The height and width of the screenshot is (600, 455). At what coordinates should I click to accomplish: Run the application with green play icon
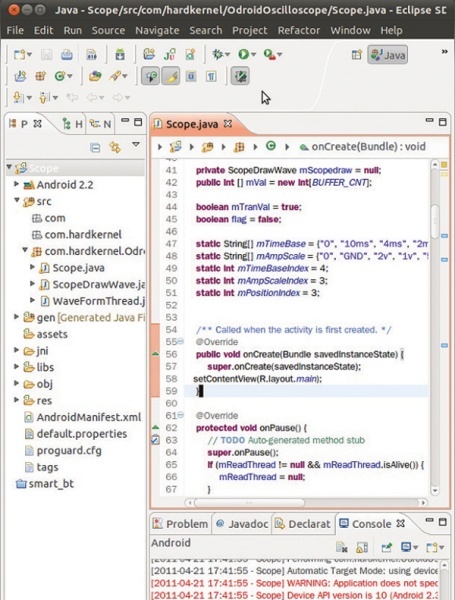pyautogui.click(x=243, y=54)
